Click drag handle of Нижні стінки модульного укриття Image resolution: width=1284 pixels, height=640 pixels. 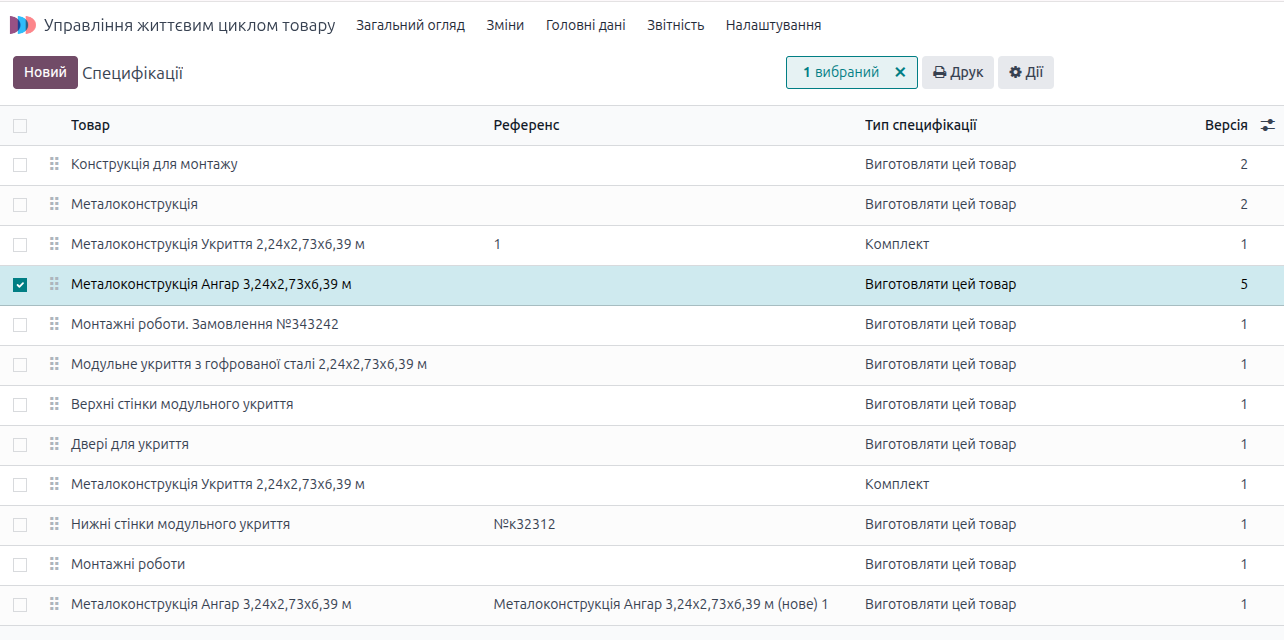(x=54, y=524)
